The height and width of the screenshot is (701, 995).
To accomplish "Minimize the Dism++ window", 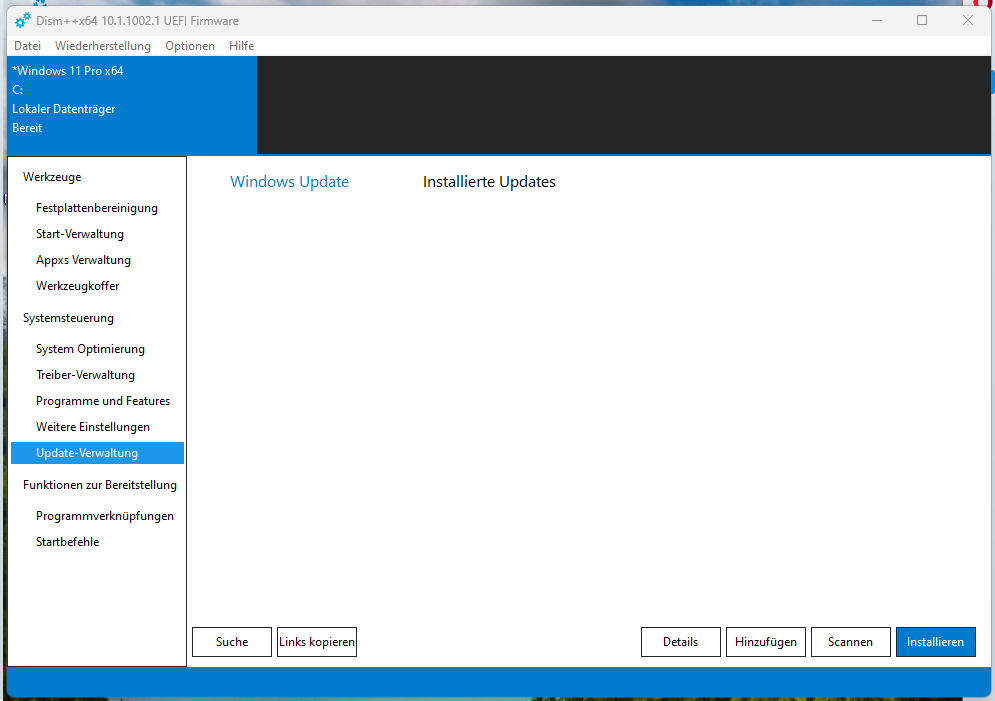I will (x=877, y=20).
